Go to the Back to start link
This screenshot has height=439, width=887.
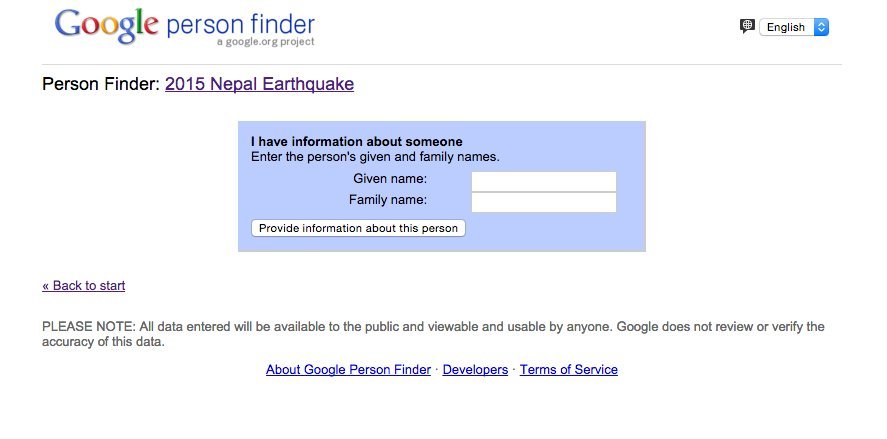[x=84, y=286]
